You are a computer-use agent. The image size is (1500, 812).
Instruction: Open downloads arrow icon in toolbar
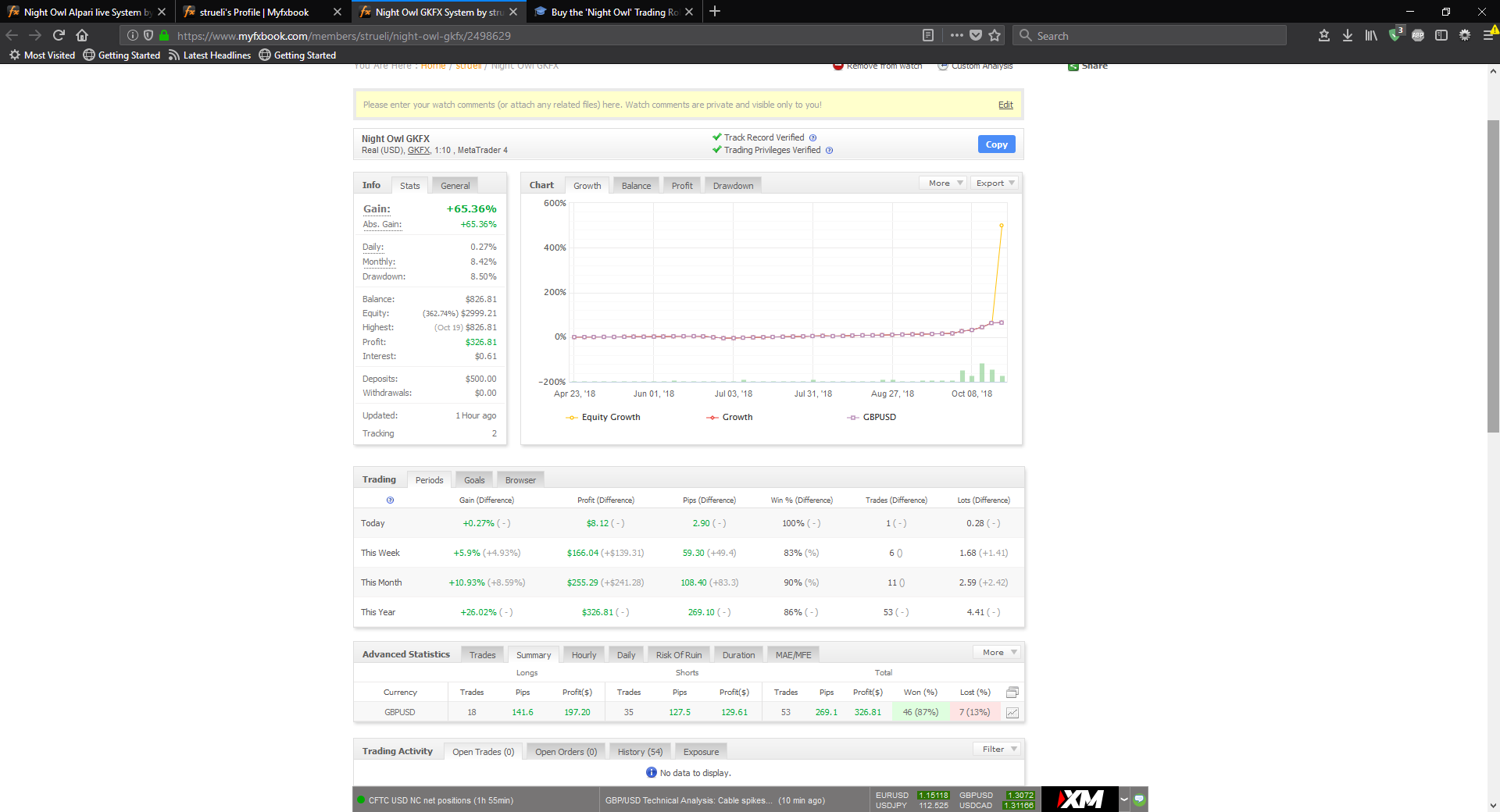(1348, 35)
